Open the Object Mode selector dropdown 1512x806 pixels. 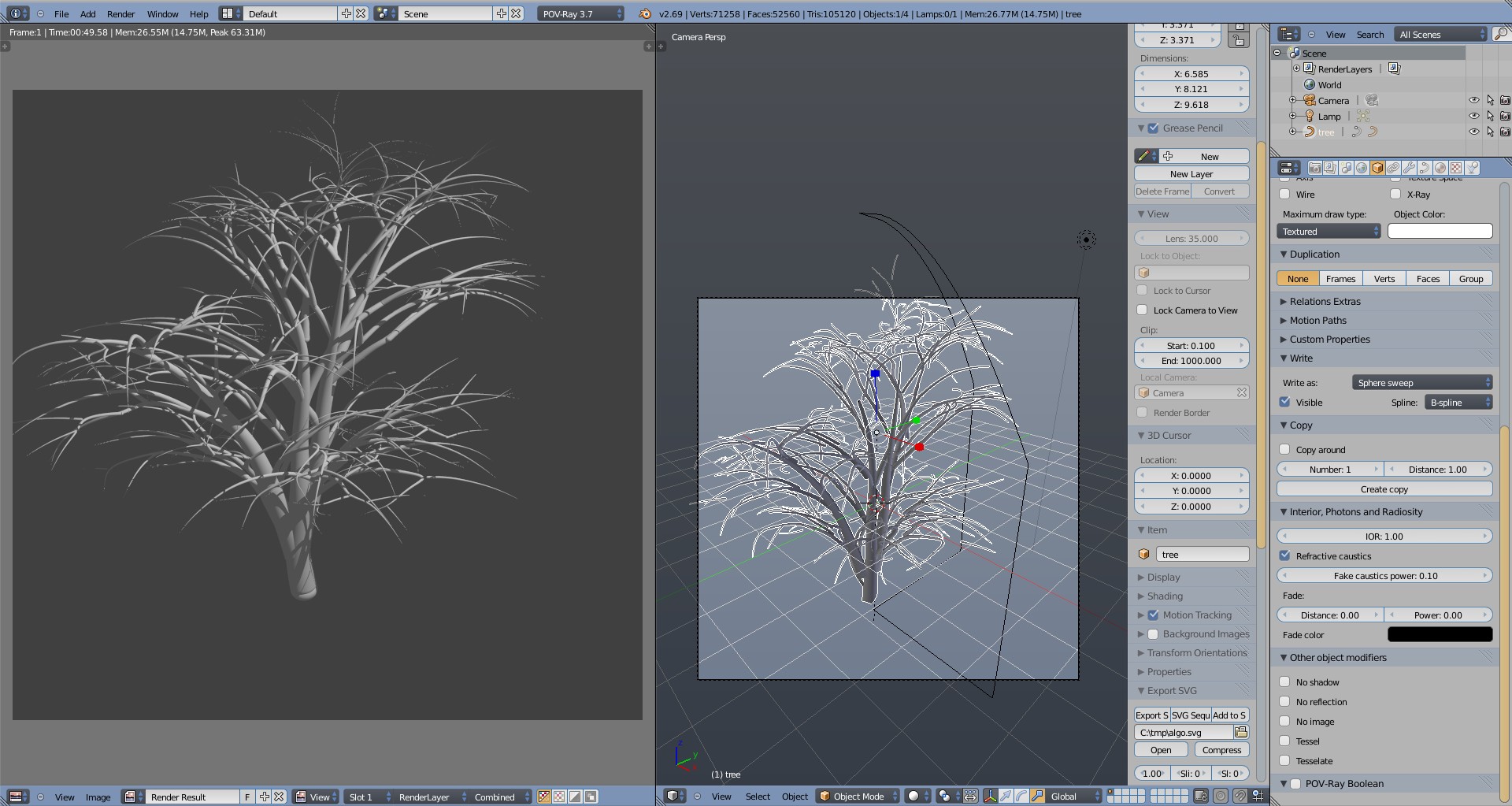(858, 796)
